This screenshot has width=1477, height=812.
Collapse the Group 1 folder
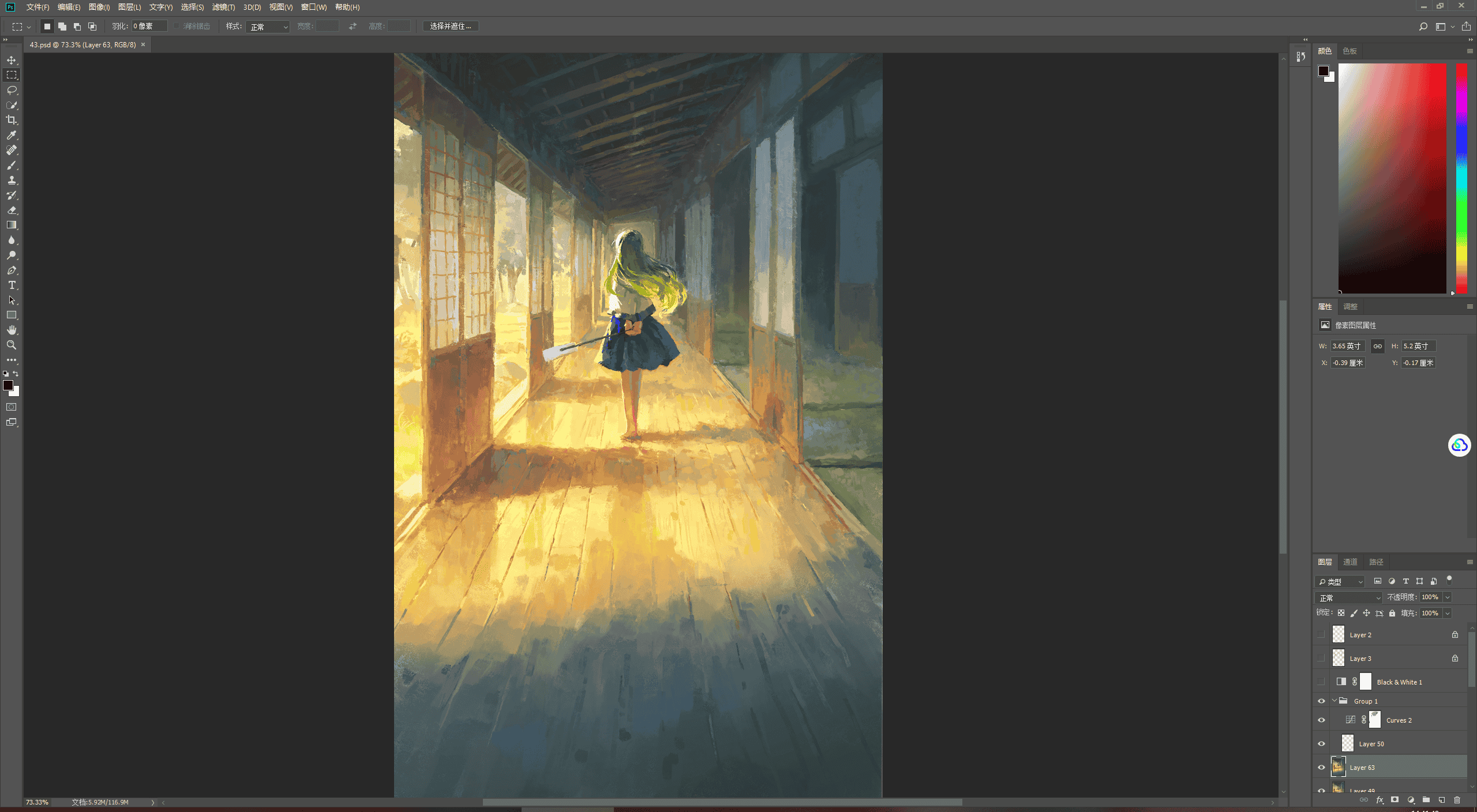[1334, 701]
